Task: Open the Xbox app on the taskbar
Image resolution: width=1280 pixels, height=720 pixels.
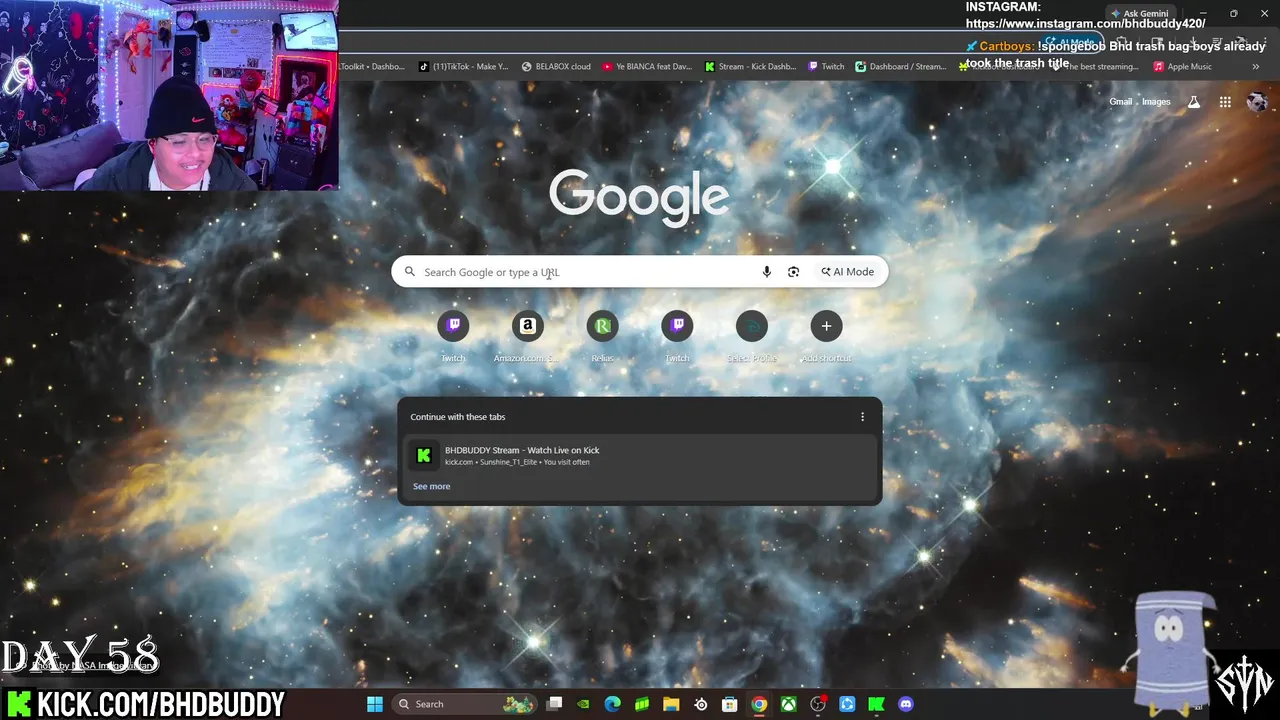Action: pos(789,704)
